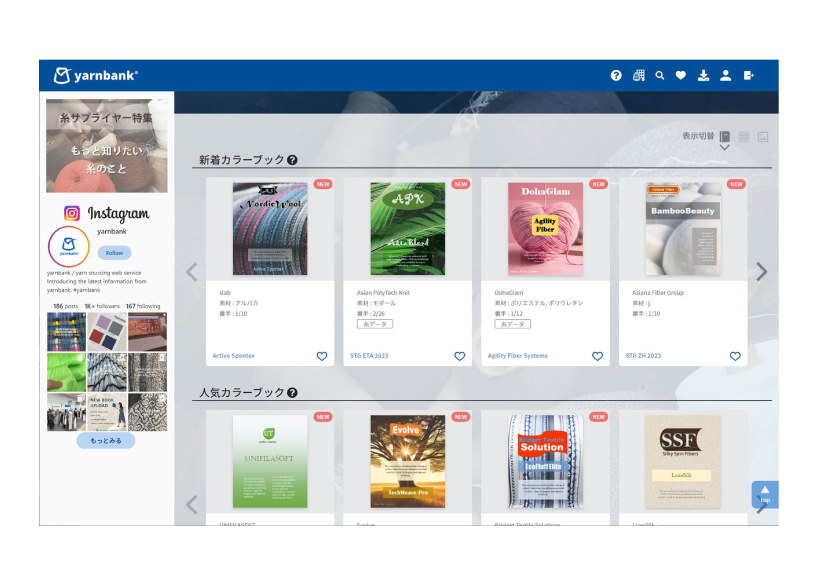818x586 pixels.
Task: Open the color swatch Instagram post thumbnail
Action: pos(107,332)
